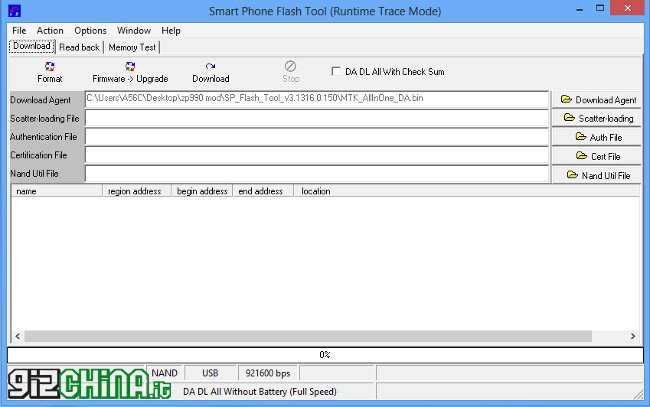The width and height of the screenshot is (650, 407).
Task: Browse for a Scatter-loading file
Action: pos(597,119)
